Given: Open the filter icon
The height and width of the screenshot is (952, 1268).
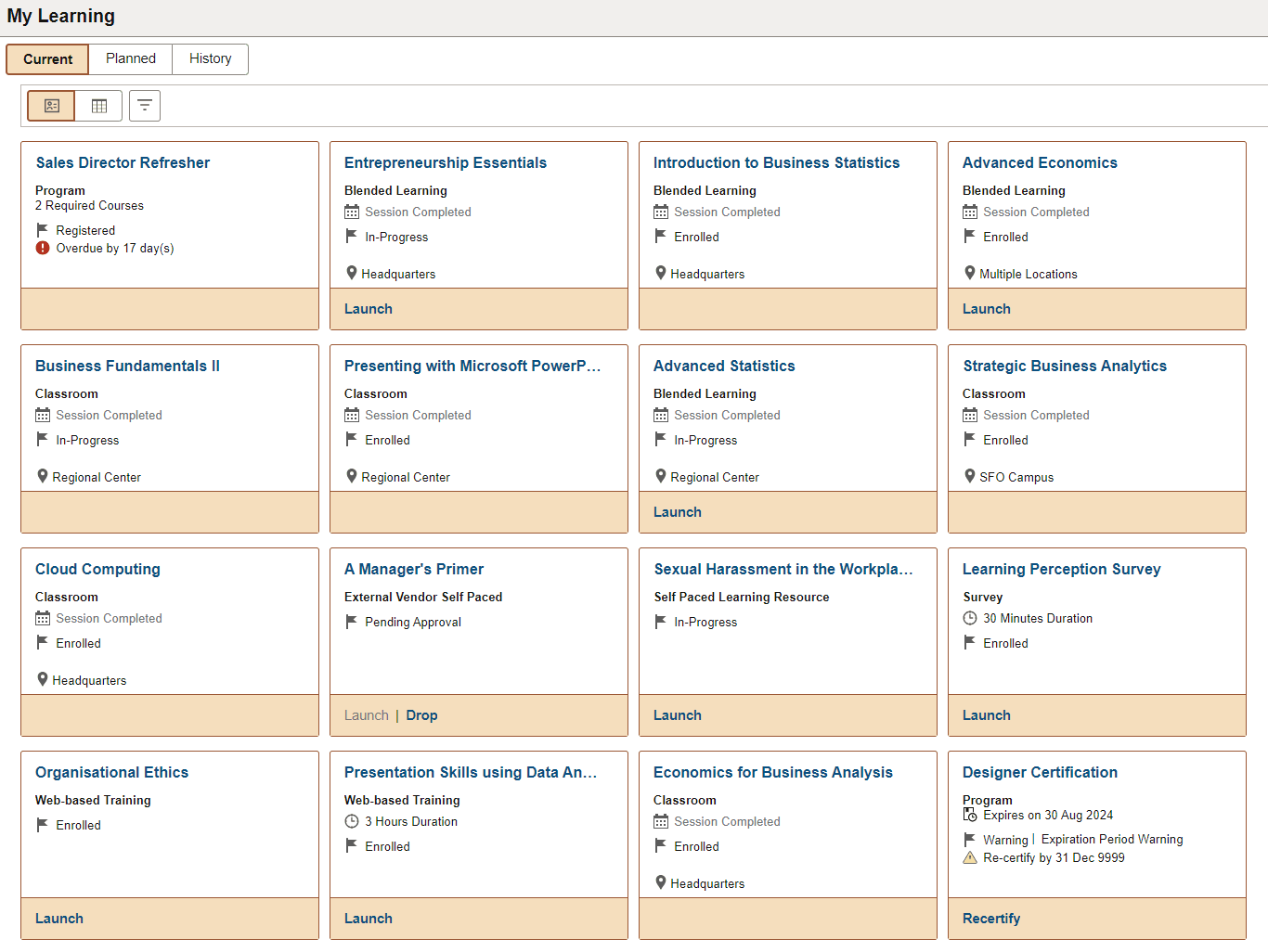Looking at the screenshot, I should click(144, 105).
